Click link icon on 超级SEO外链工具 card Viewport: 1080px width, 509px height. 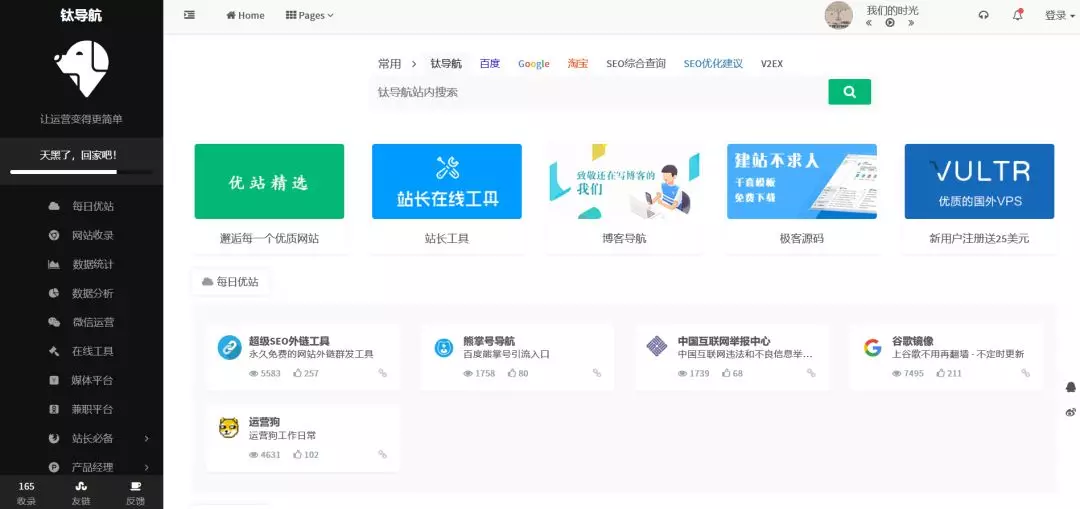(x=382, y=373)
